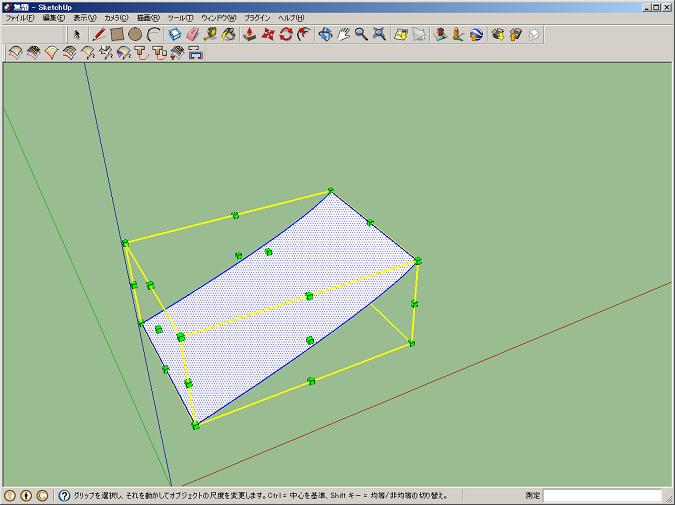Choose the Line pencil tool

click(x=99, y=34)
